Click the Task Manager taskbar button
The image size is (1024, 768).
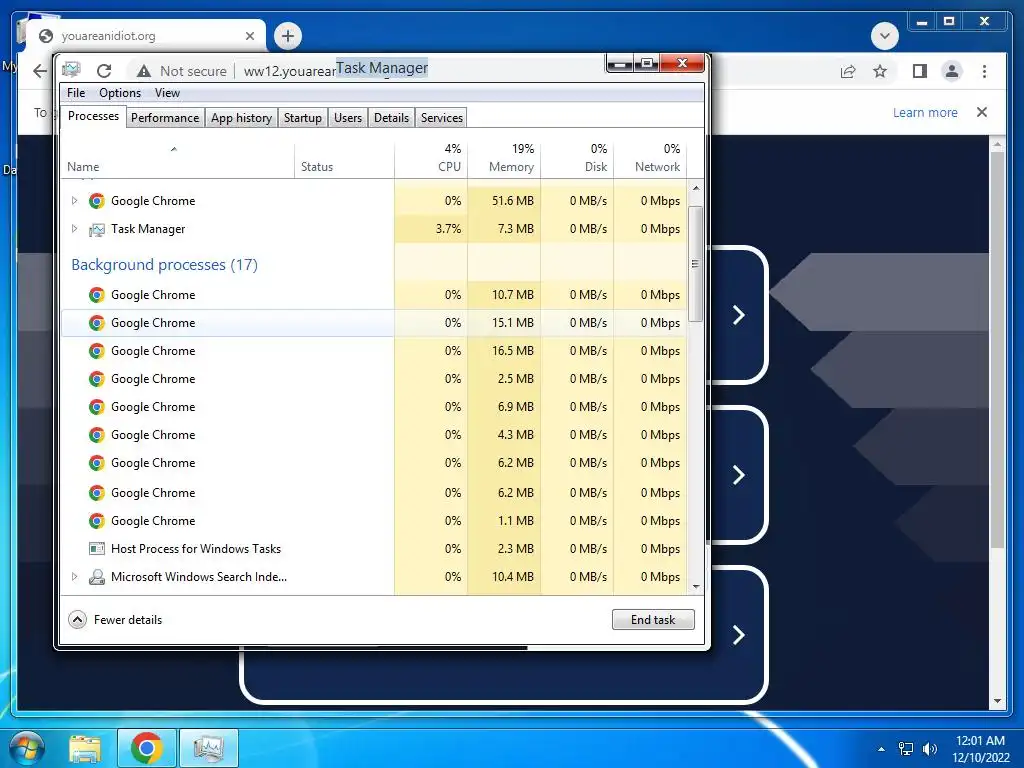coord(208,748)
